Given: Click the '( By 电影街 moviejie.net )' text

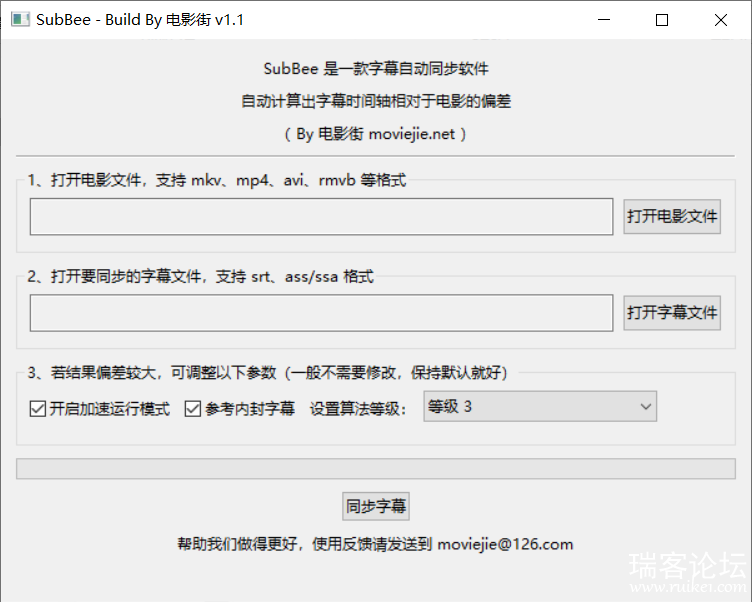Looking at the screenshot, I should click(x=376, y=134).
